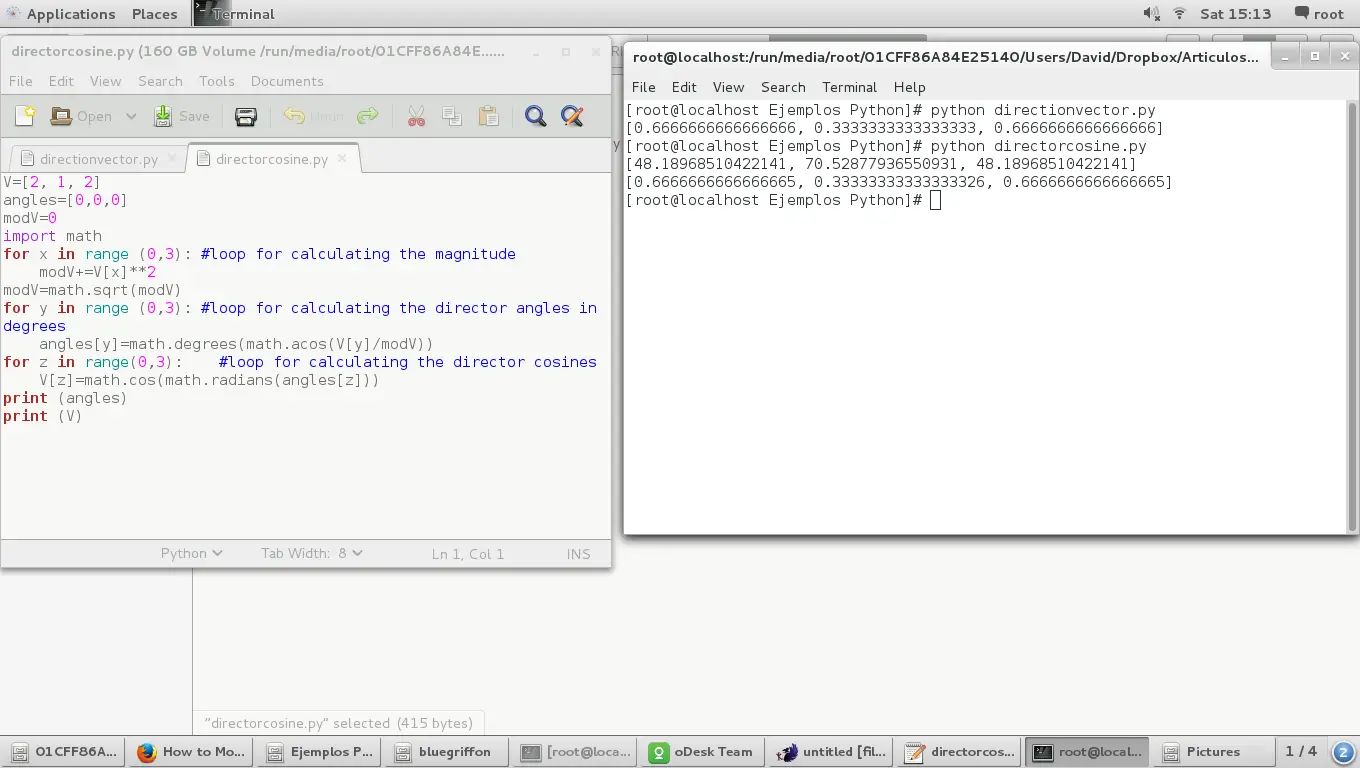Switch to Ejemplos P... taskbar window
This screenshot has width=1360, height=768.
click(x=319, y=752)
